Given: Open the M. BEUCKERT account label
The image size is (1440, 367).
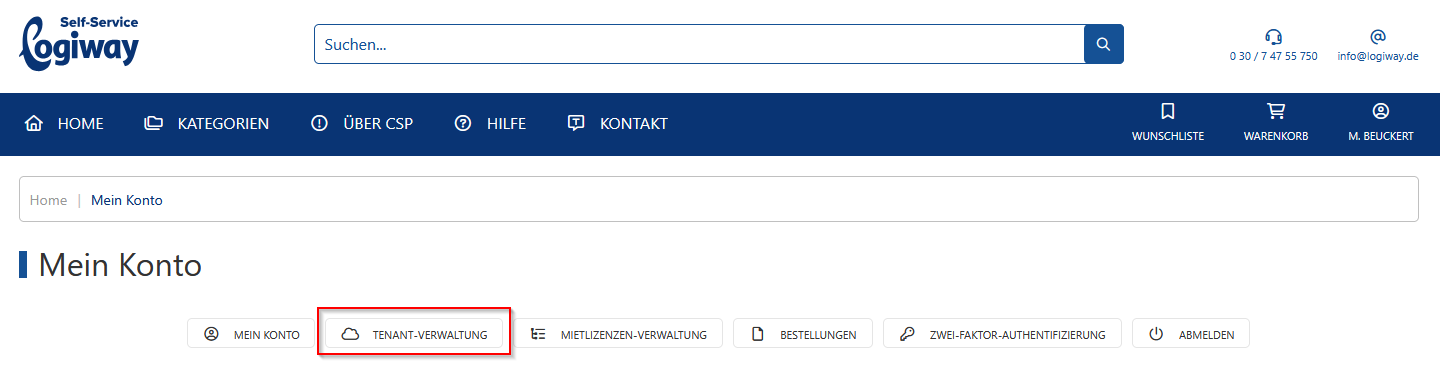Looking at the screenshot, I should 1381,137.
